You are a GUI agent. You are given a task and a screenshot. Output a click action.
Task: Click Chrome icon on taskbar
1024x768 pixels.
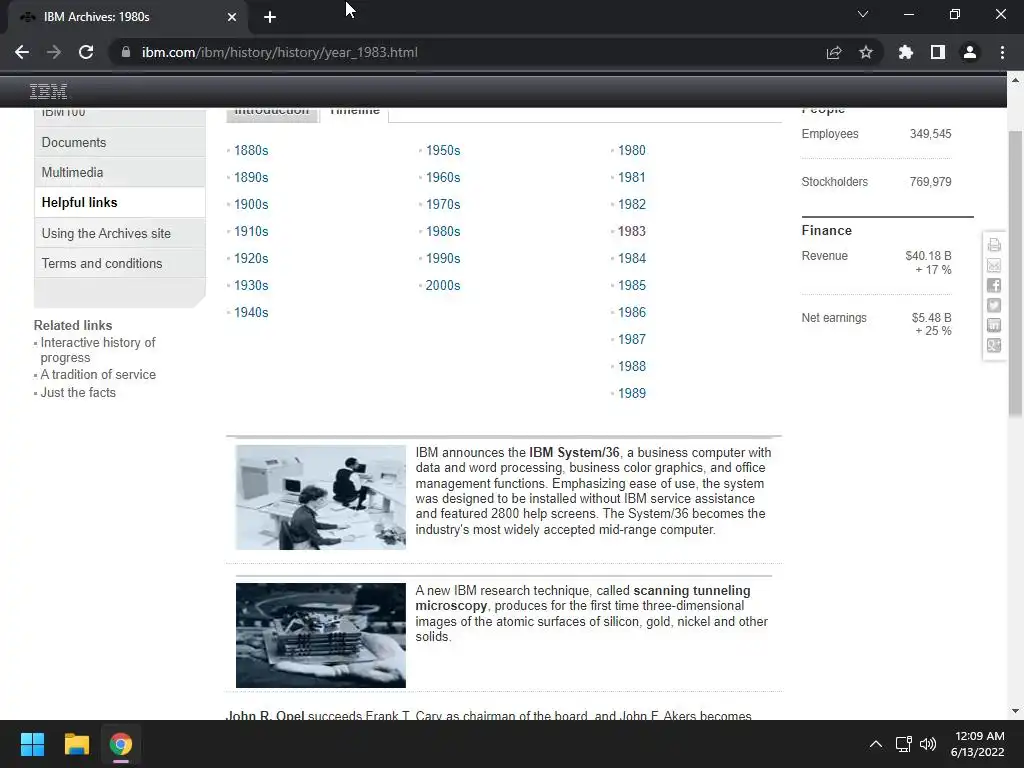(121, 744)
